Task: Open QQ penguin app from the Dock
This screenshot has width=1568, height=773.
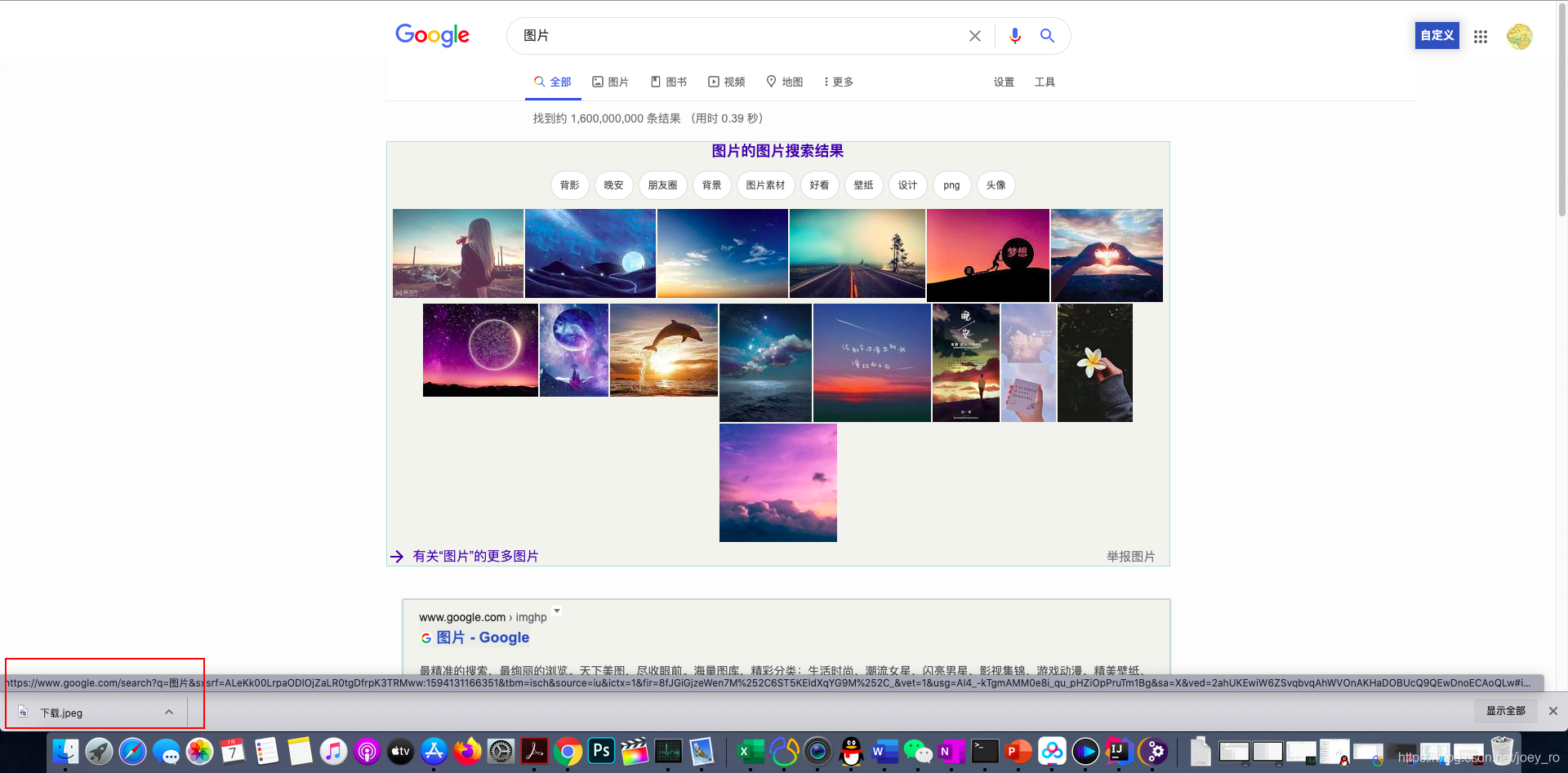Action: click(851, 752)
